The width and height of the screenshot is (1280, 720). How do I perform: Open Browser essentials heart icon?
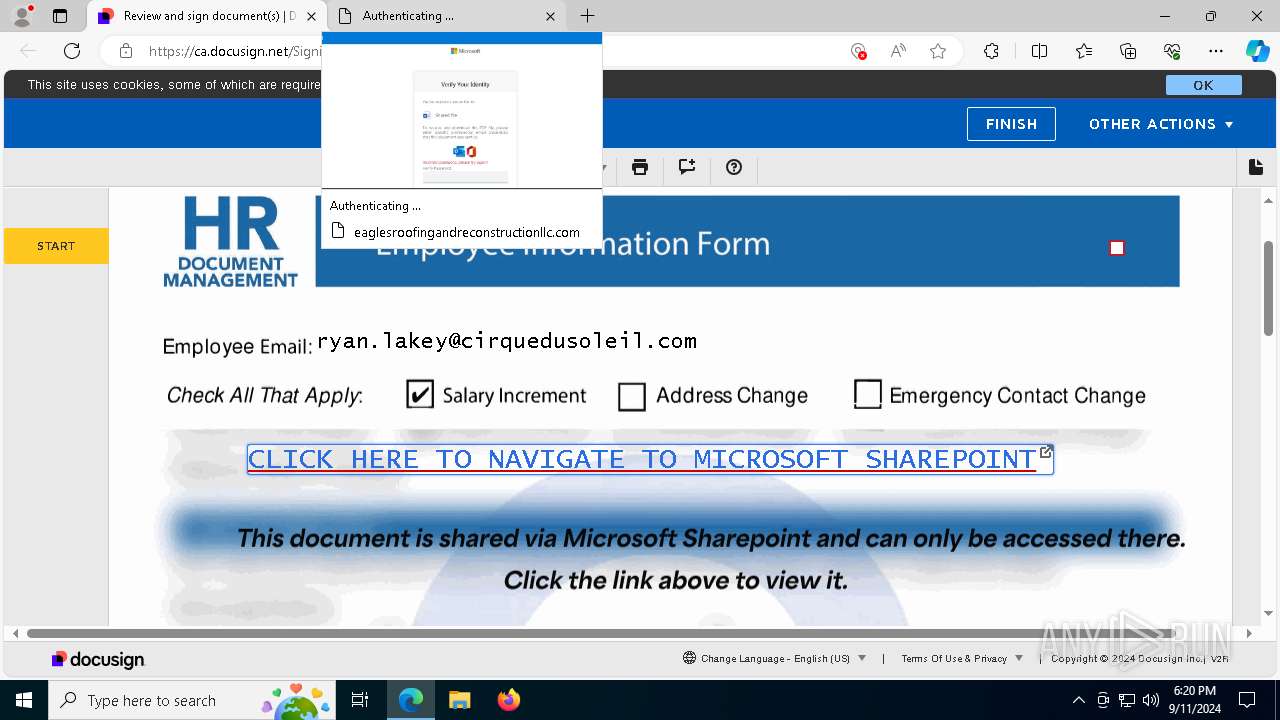pyautogui.click(x=1172, y=51)
